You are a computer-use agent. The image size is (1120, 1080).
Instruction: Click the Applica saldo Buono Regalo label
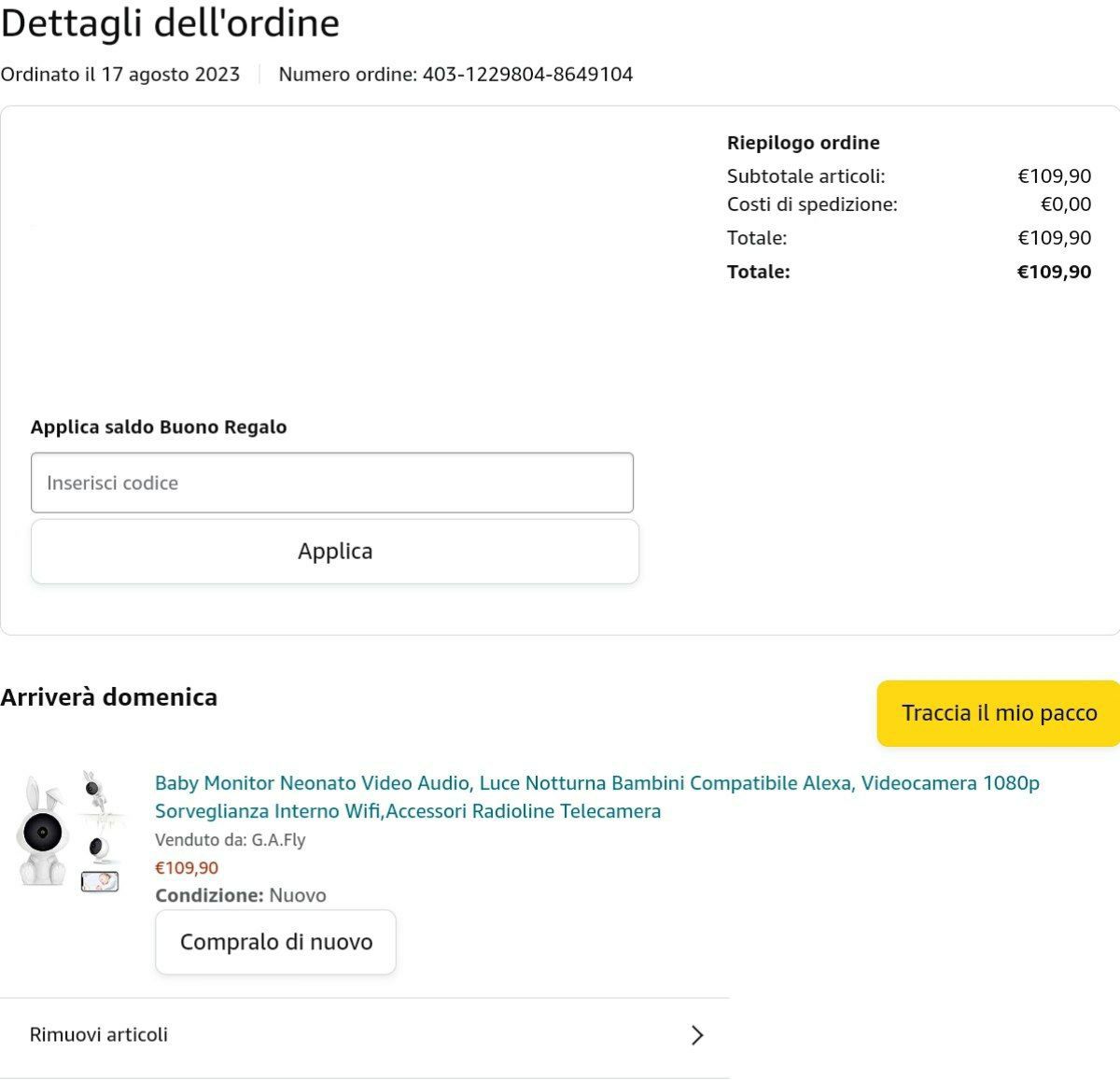(x=159, y=427)
